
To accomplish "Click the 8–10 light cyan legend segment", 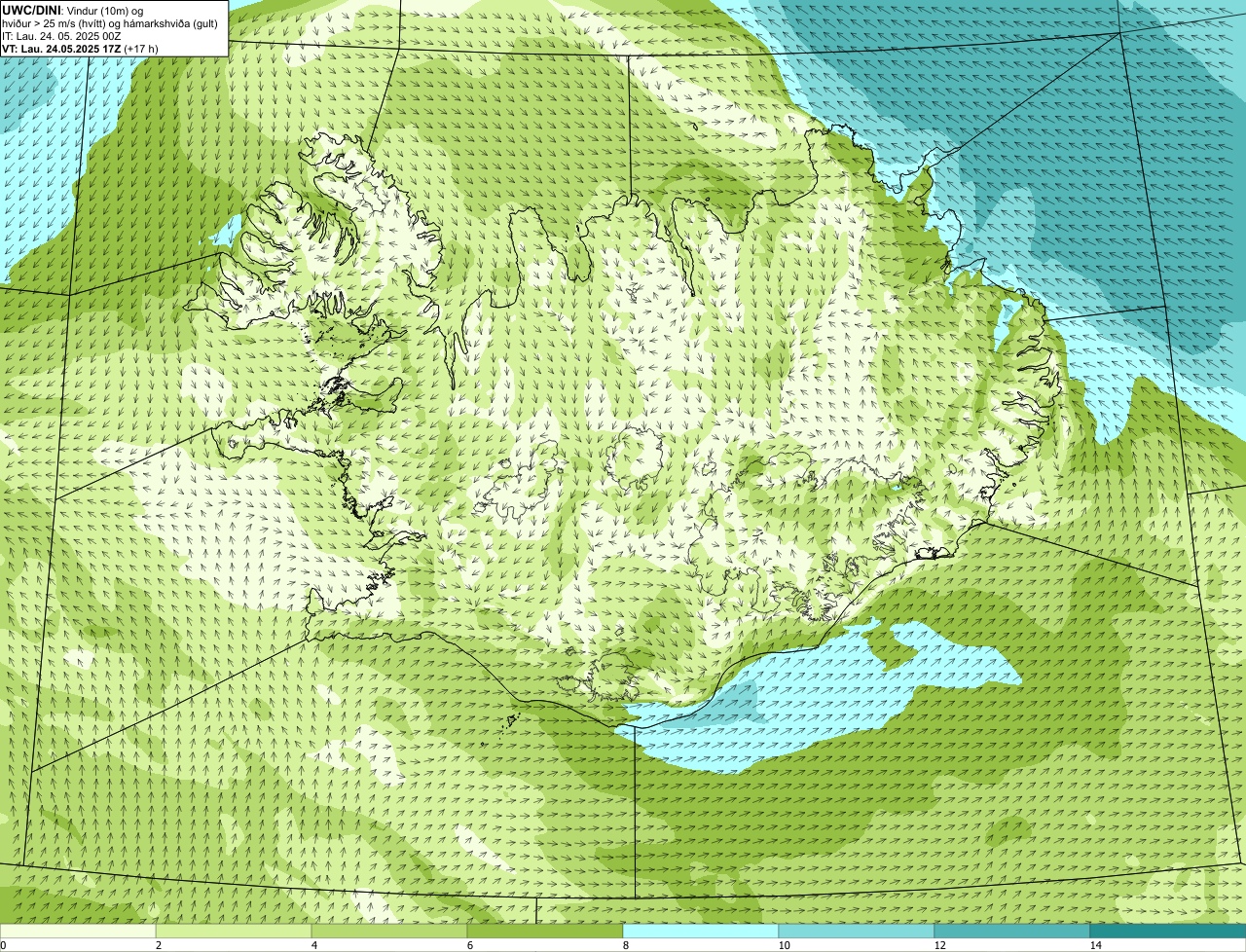I will (701, 931).
